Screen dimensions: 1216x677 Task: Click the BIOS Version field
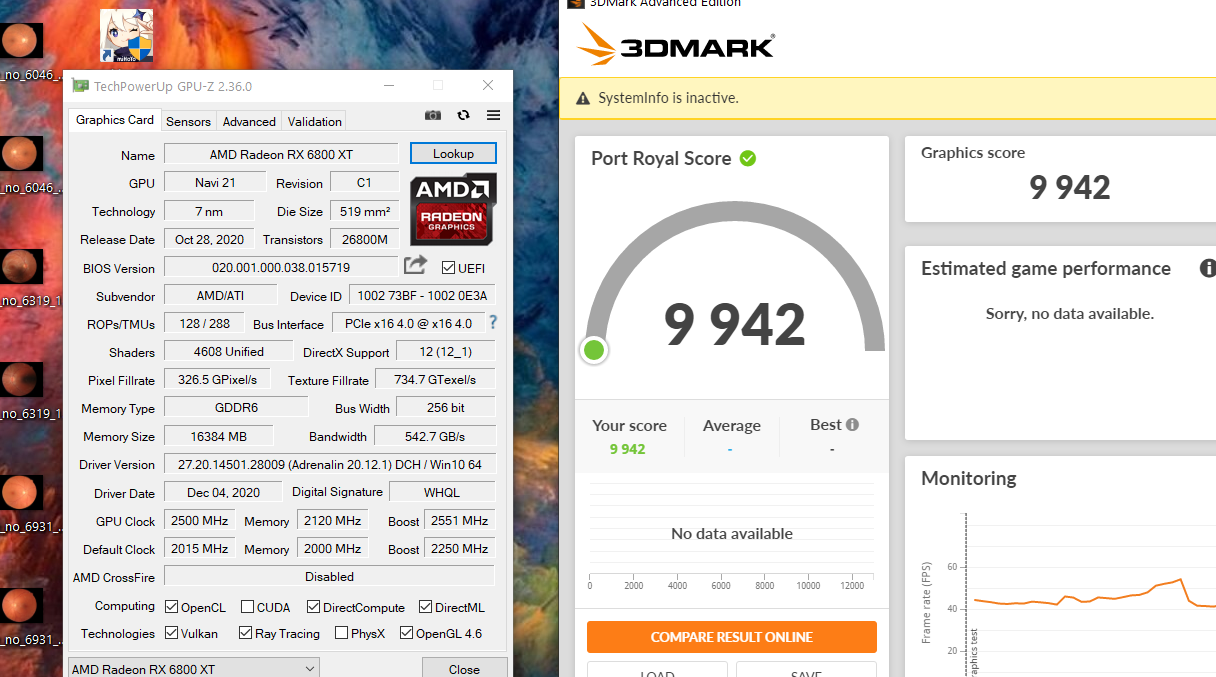pyautogui.click(x=281, y=267)
